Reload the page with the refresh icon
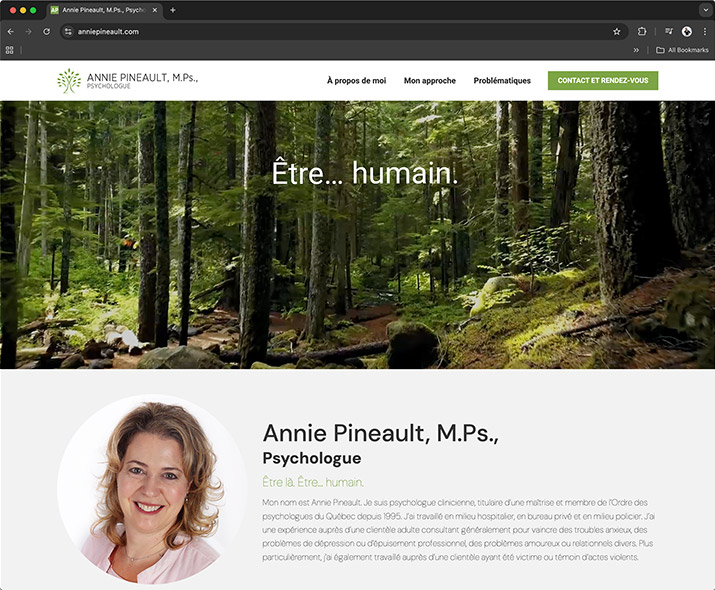 [x=47, y=31]
